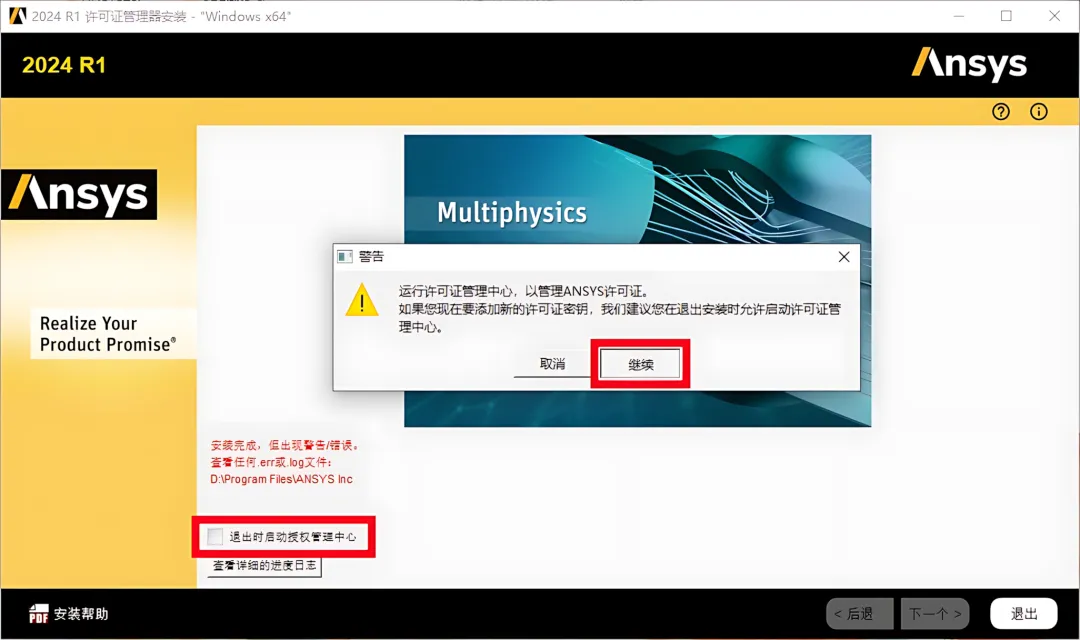This screenshot has width=1080, height=640.
Task: Open 查看详细的进度日志 button
Action: [x=264, y=566]
